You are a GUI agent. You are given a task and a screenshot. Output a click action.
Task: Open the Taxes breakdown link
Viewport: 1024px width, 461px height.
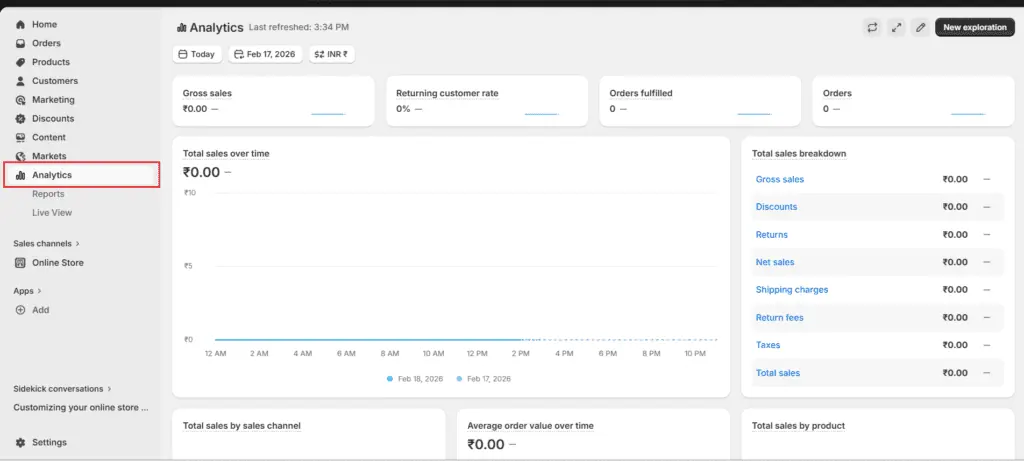pyautogui.click(x=768, y=345)
